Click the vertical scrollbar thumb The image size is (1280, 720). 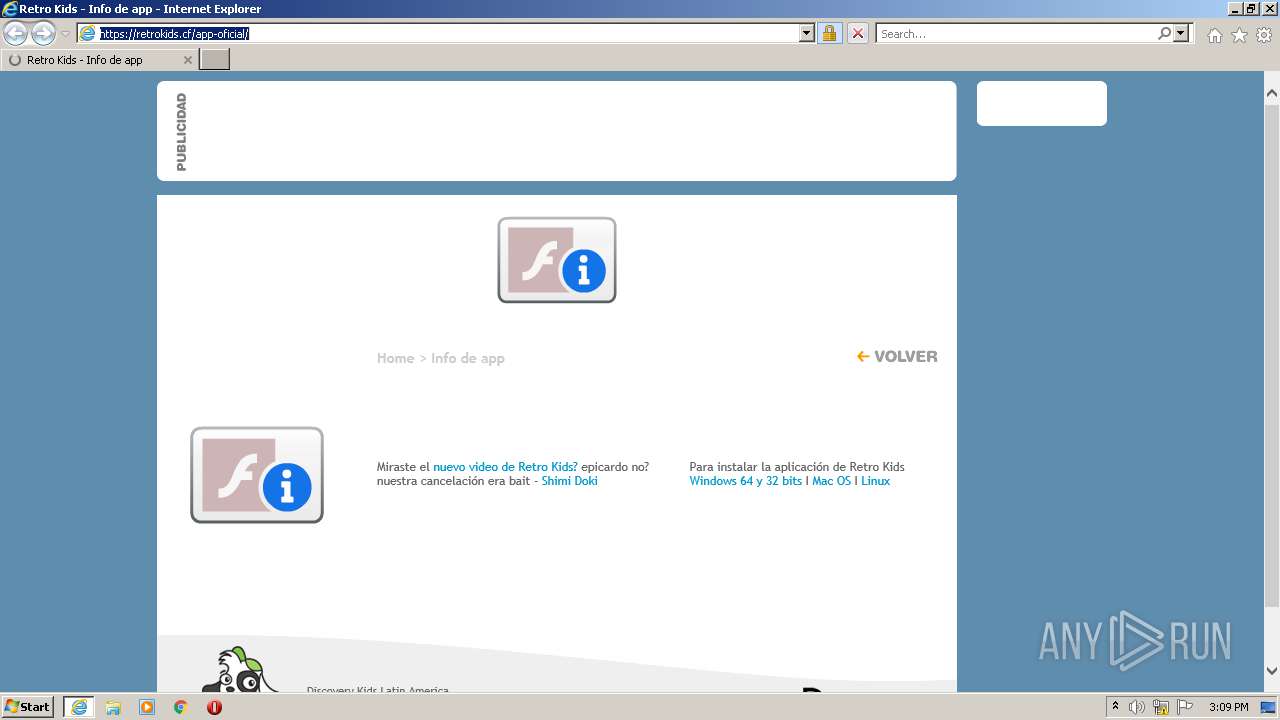click(1272, 355)
